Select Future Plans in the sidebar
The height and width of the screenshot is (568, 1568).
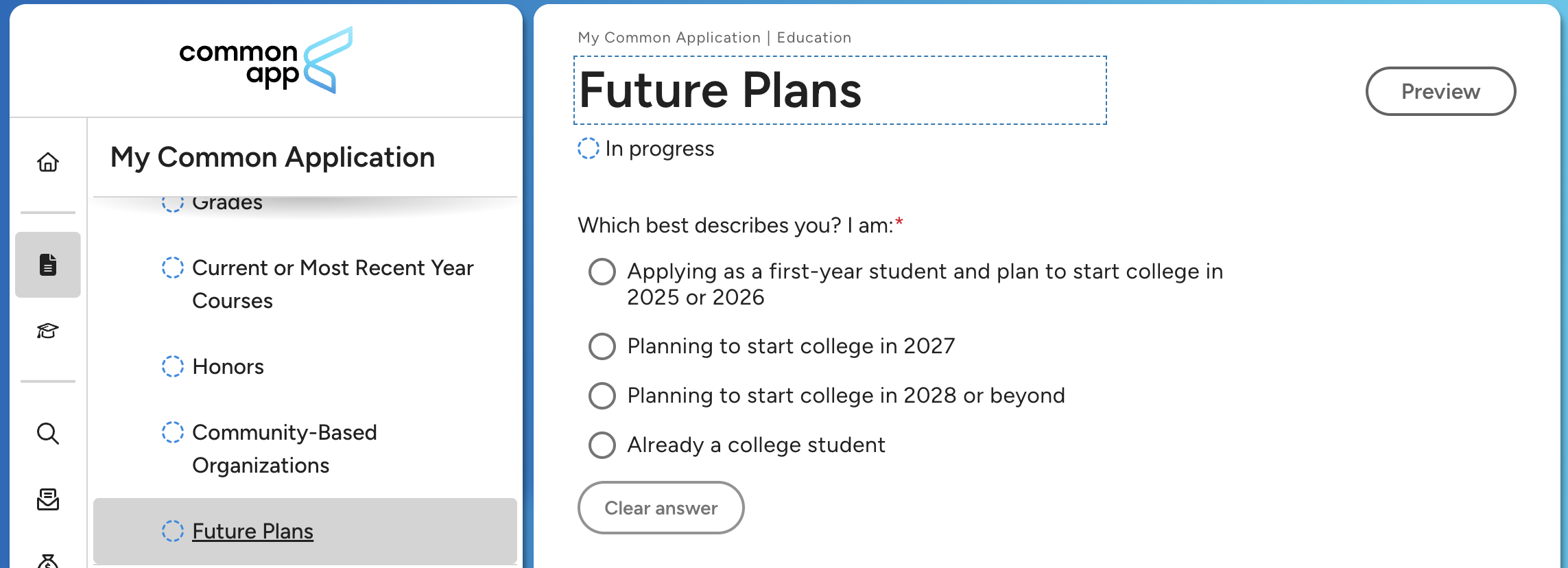click(x=252, y=532)
